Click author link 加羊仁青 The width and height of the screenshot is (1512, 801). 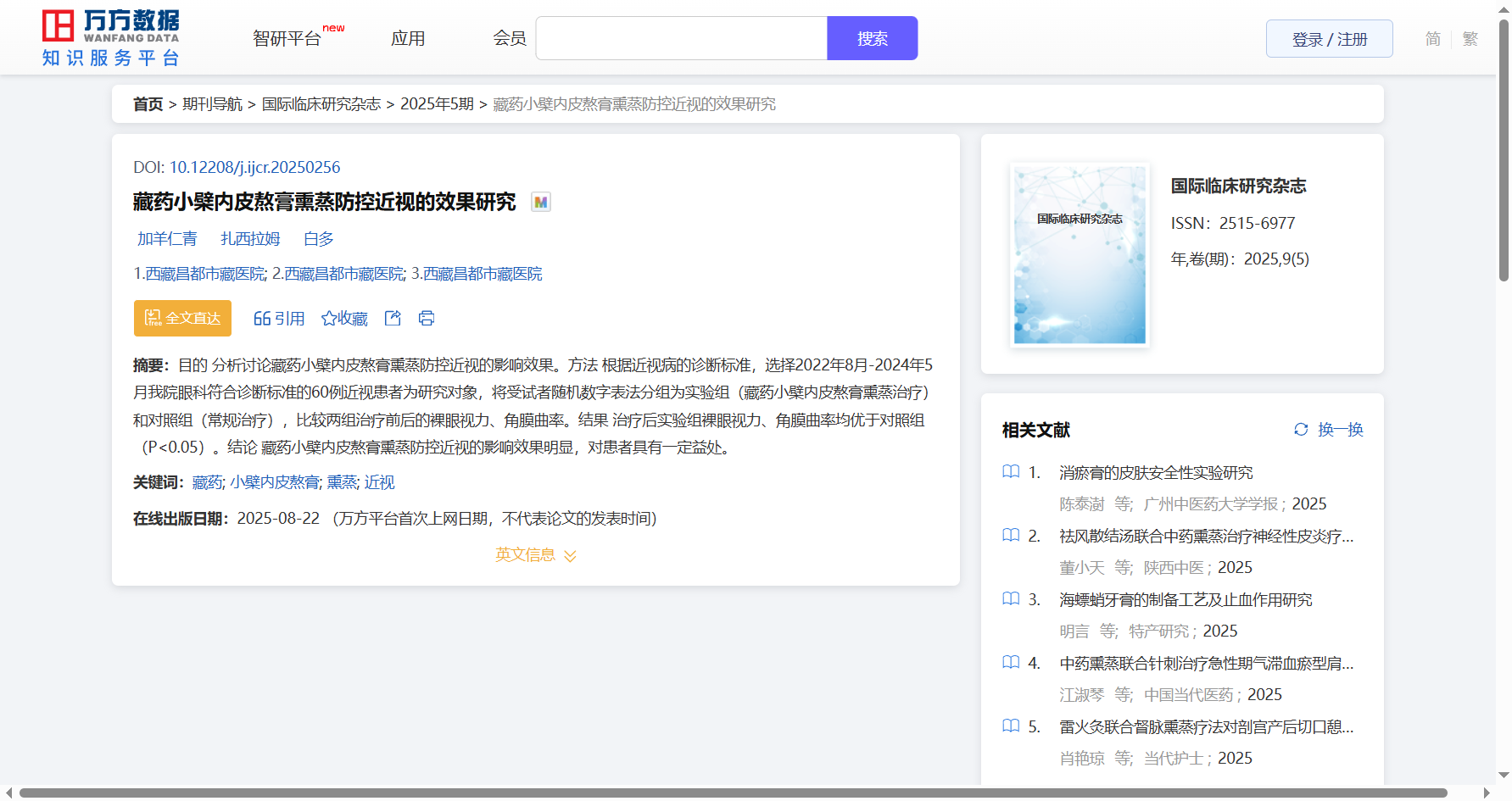click(x=167, y=239)
